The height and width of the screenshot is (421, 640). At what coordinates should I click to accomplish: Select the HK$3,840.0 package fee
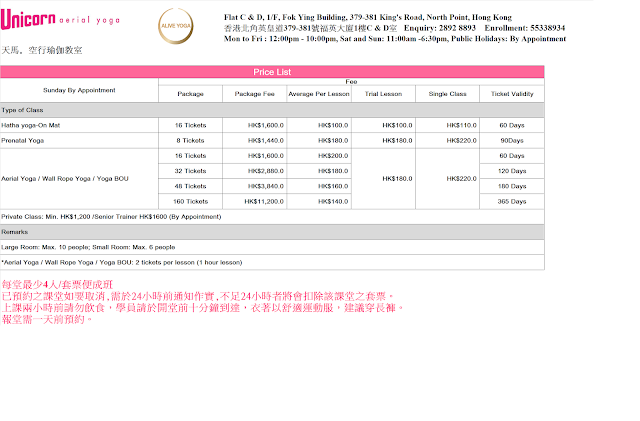(266, 186)
